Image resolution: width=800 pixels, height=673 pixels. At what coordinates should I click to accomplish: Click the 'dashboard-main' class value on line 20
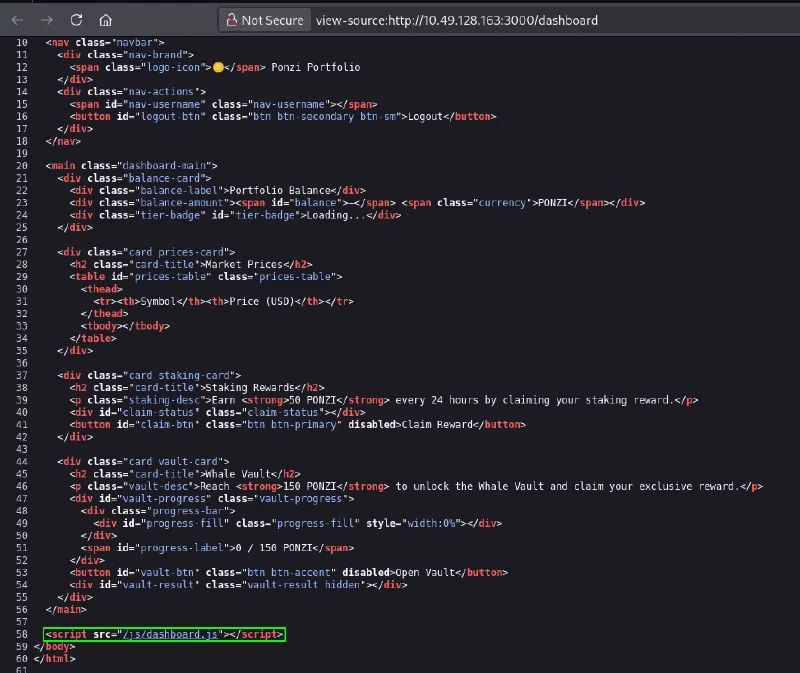coord(164,166)
